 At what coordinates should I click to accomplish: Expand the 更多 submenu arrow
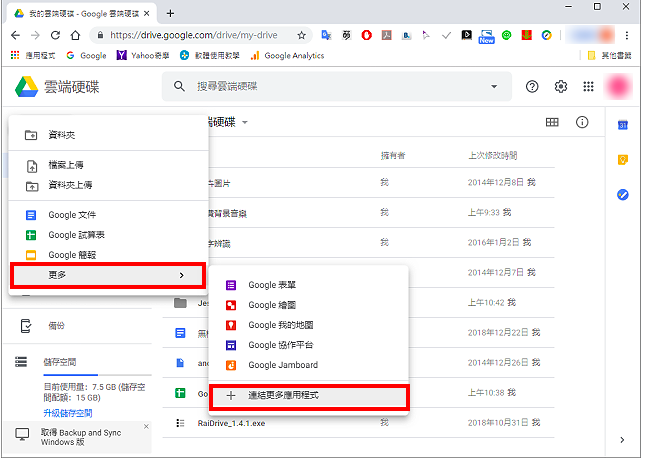[181, 275]
